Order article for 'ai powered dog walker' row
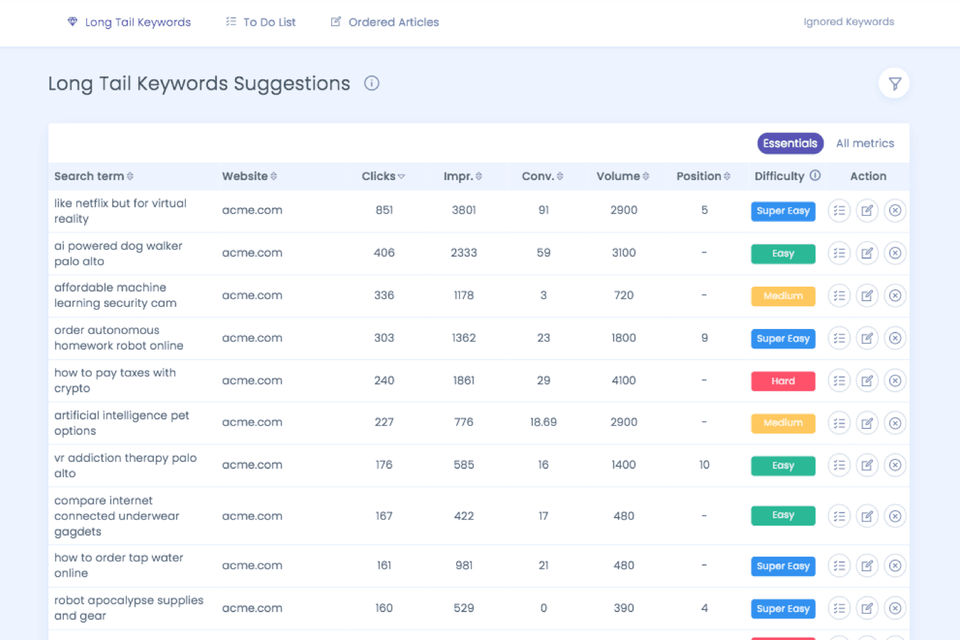This screenshot has height=640, width=960. [867, 253]
